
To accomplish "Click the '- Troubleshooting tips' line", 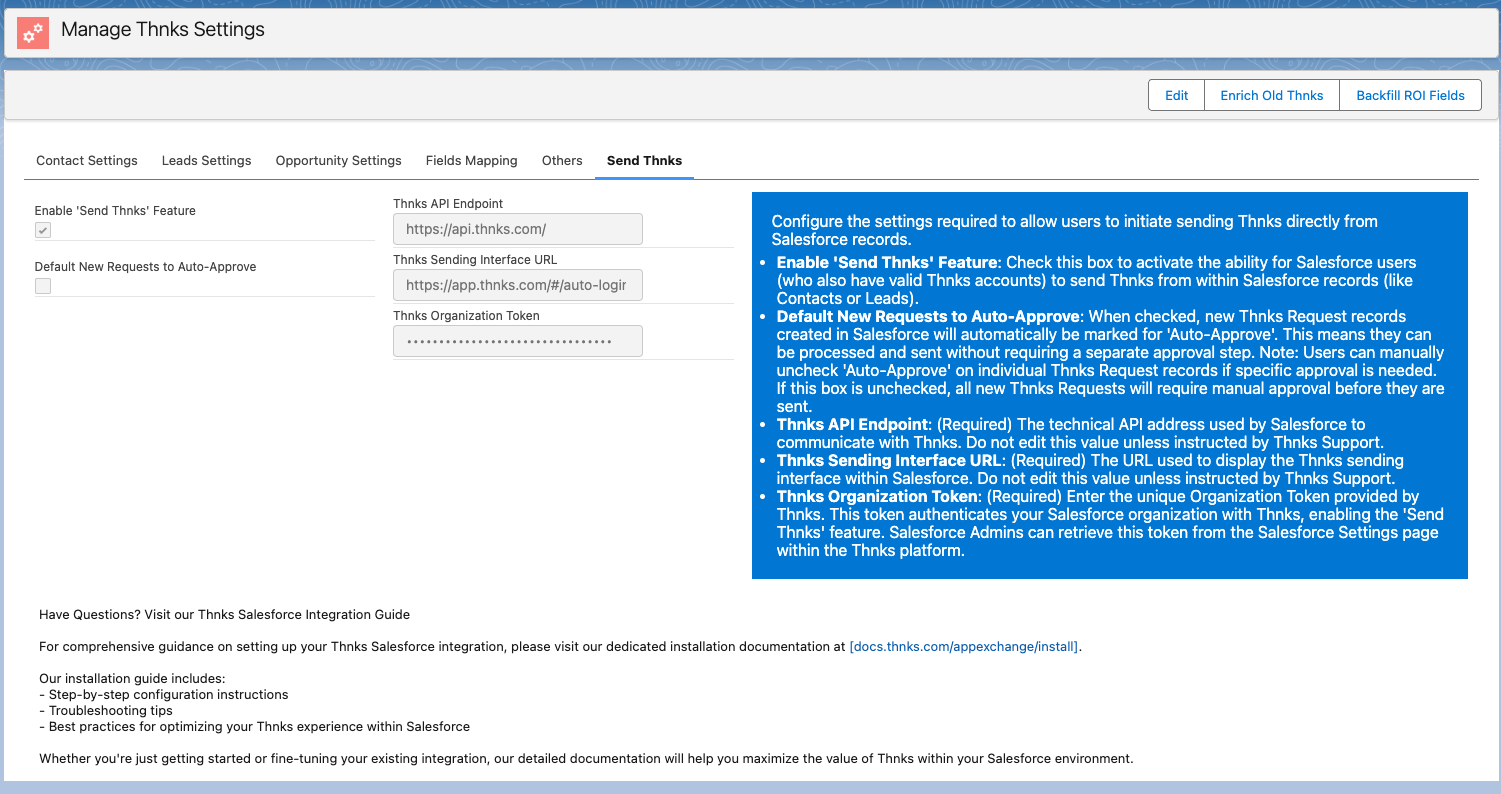I will click(106, 711).
